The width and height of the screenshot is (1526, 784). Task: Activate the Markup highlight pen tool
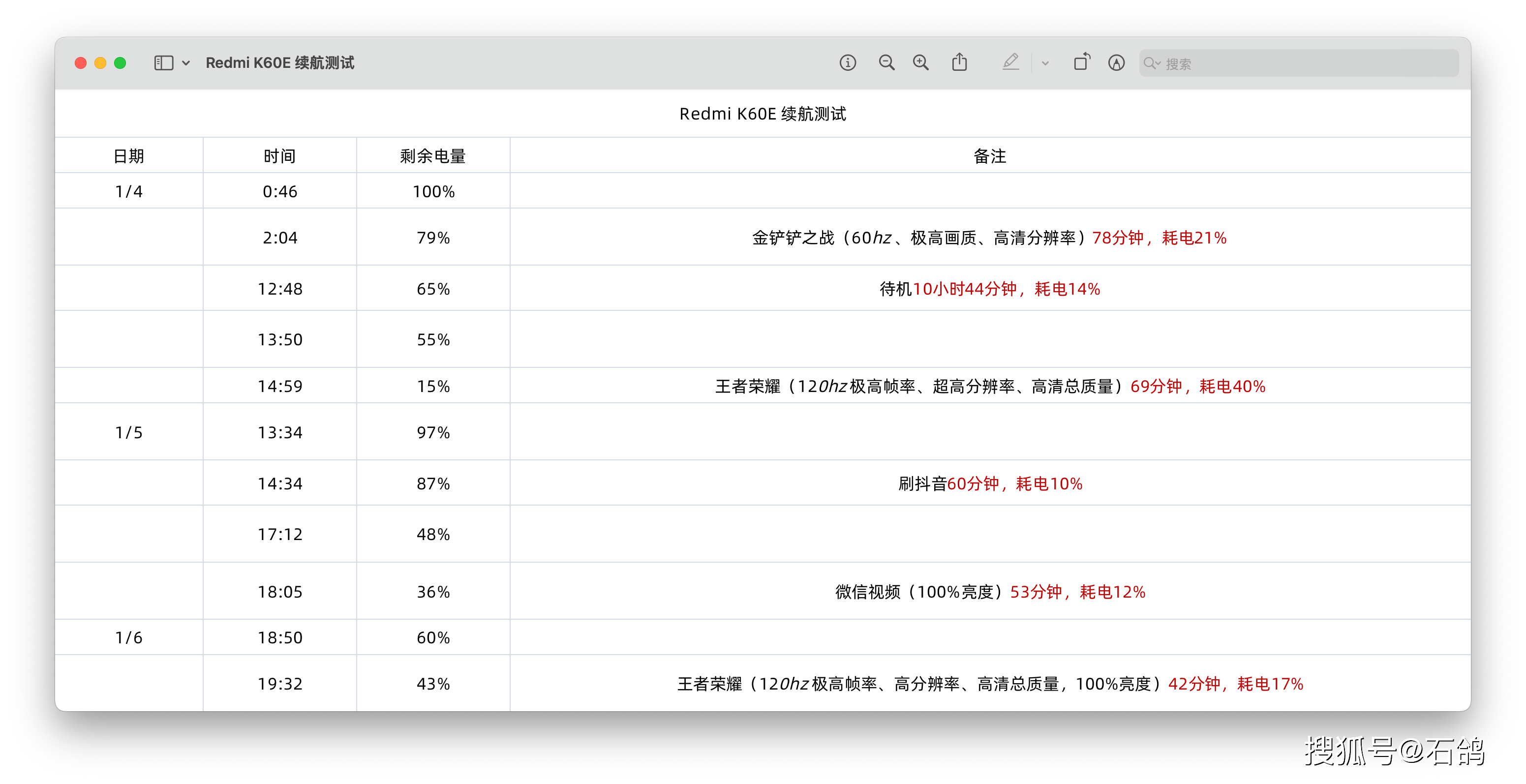coord(1010,62)
